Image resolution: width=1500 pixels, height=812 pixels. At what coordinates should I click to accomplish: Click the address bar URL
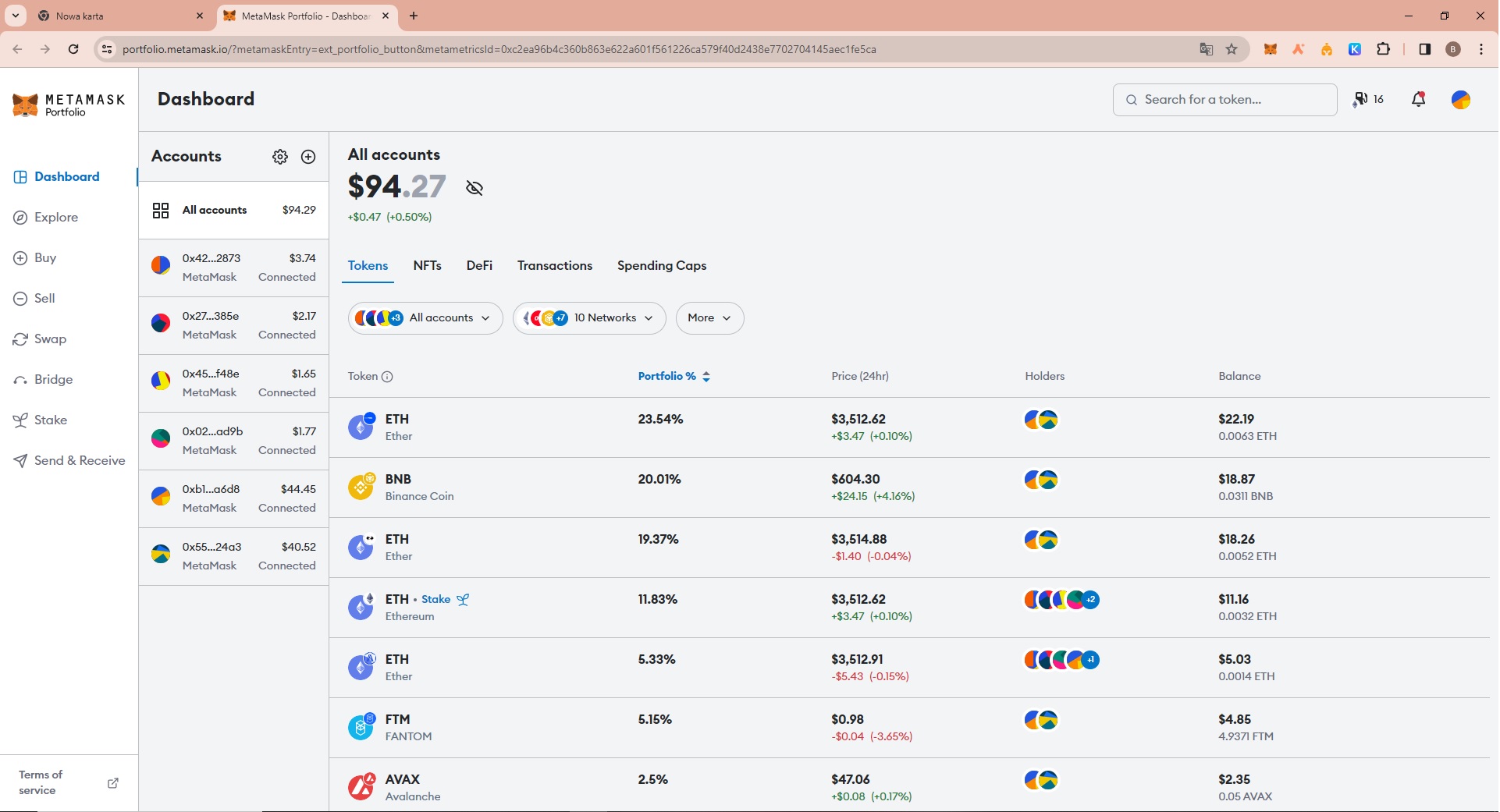(499, 49)
